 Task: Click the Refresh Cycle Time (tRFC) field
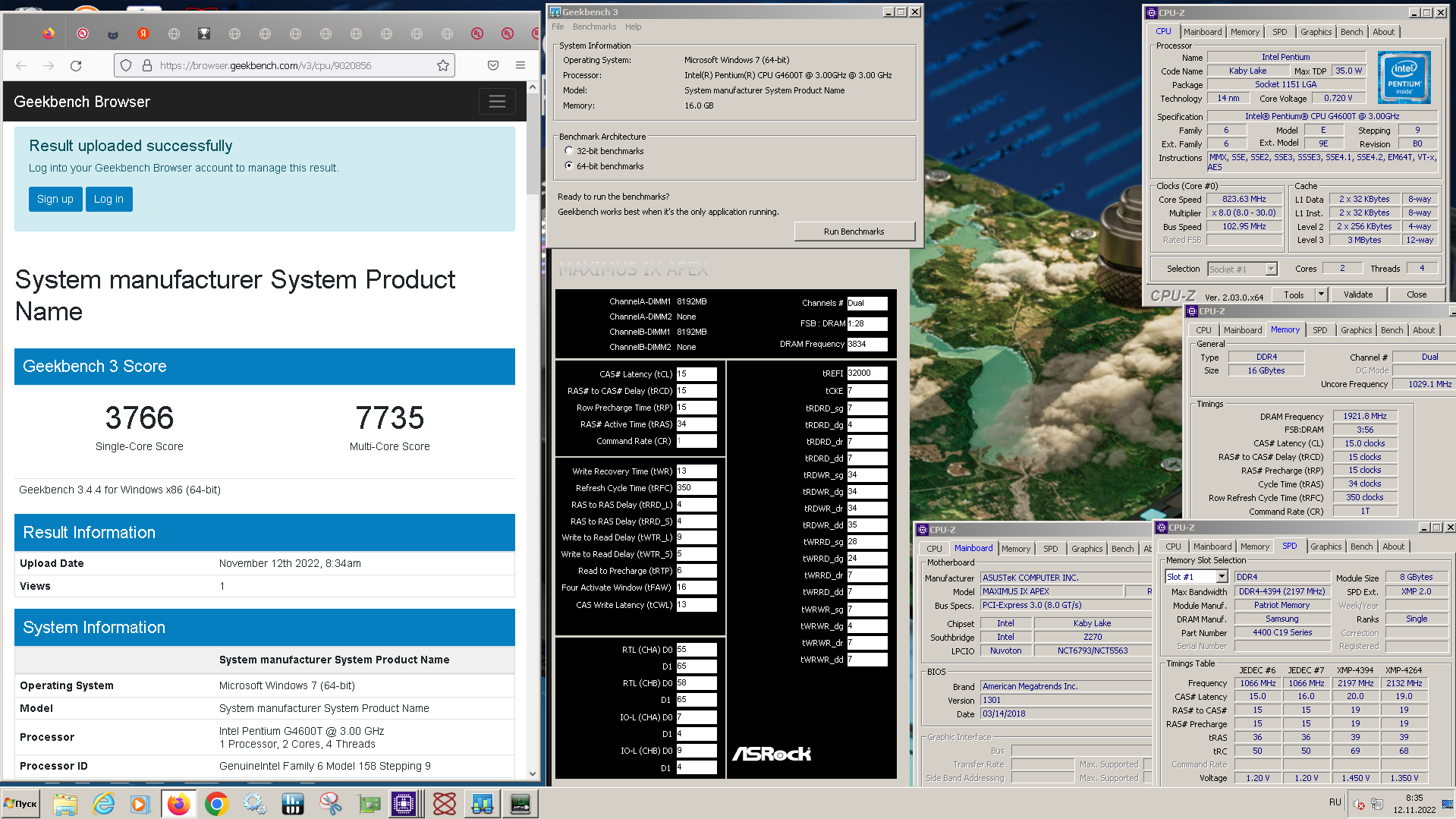[x=696, y=488]
